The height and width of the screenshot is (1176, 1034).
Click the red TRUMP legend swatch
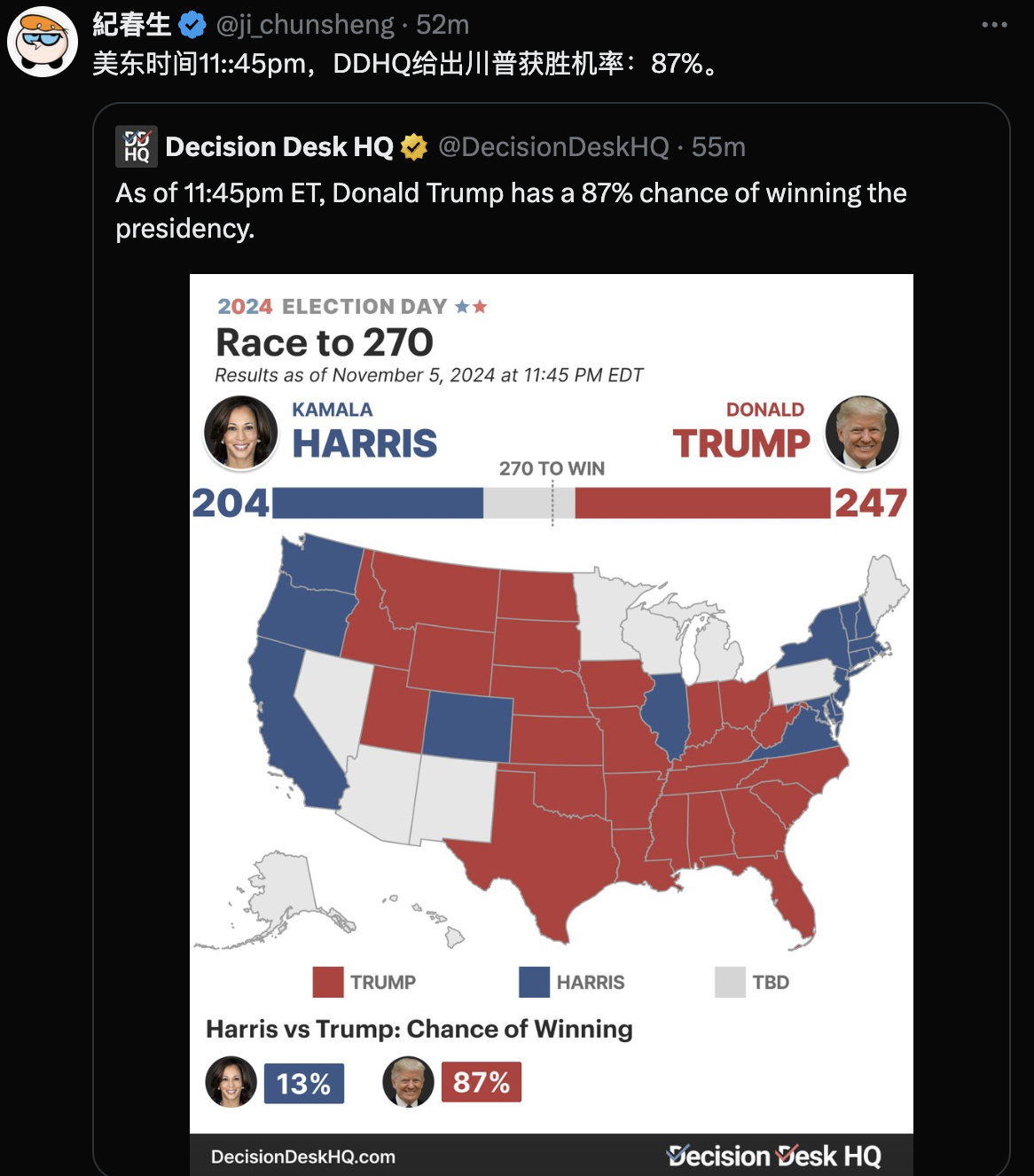pyautogui.click(x=328, y=982)
